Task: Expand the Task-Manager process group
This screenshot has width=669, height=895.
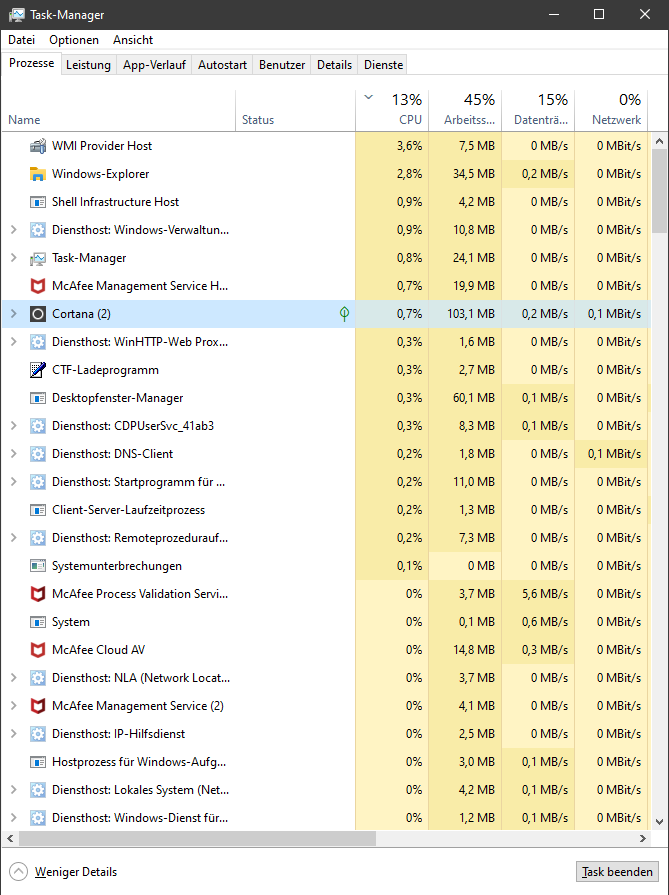Action: click(x=14, y=257)
